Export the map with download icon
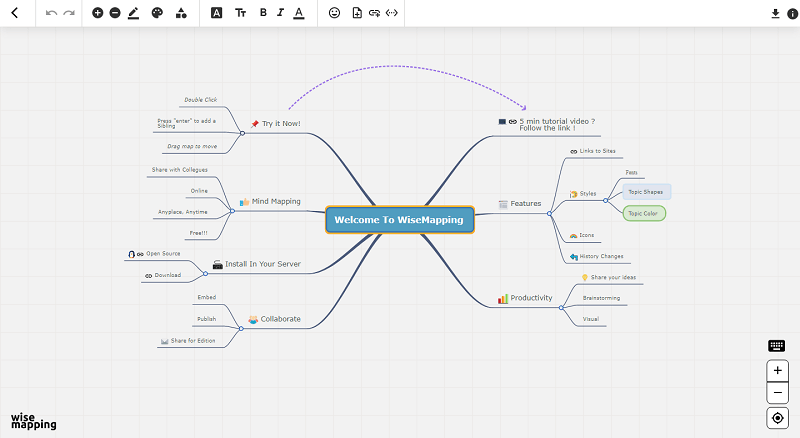The image size is (800, 438). click(x=776, y=14)
